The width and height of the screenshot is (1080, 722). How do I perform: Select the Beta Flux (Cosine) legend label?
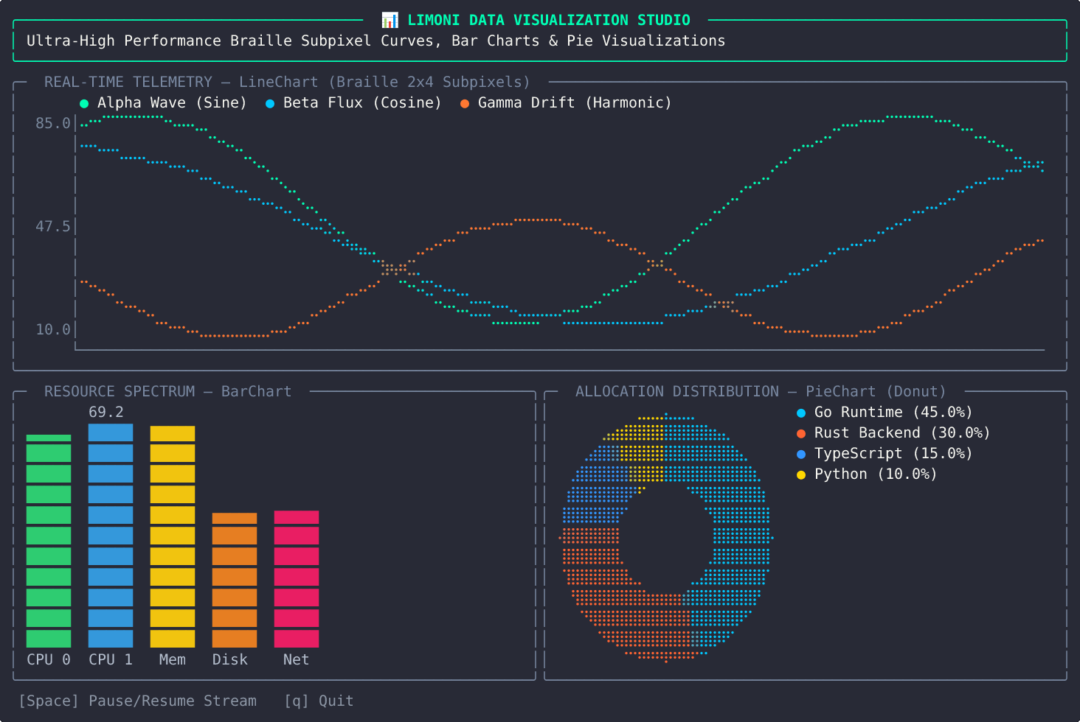click(x=362, y=103)
